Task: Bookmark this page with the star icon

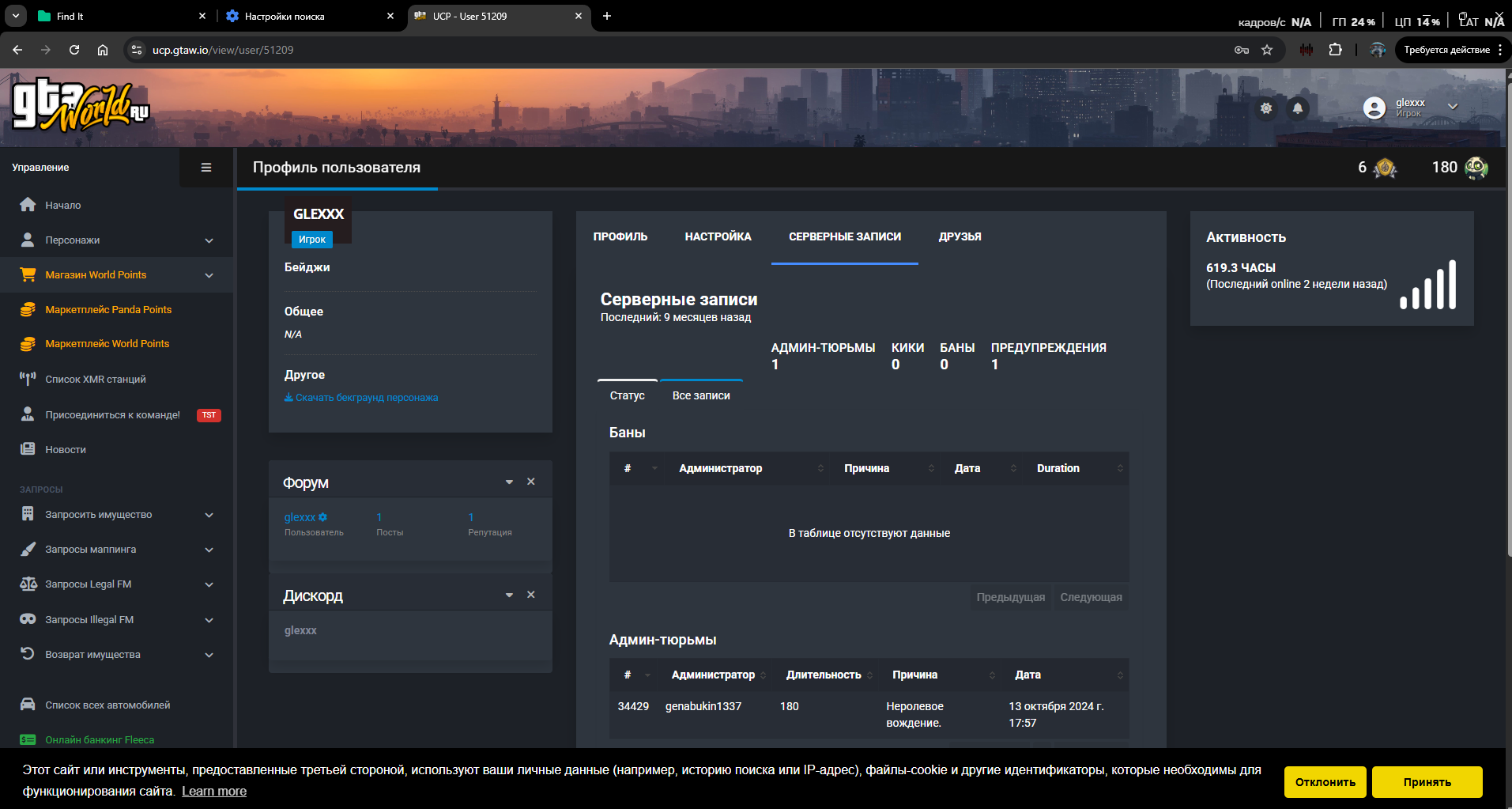Action: point(1267,50)
